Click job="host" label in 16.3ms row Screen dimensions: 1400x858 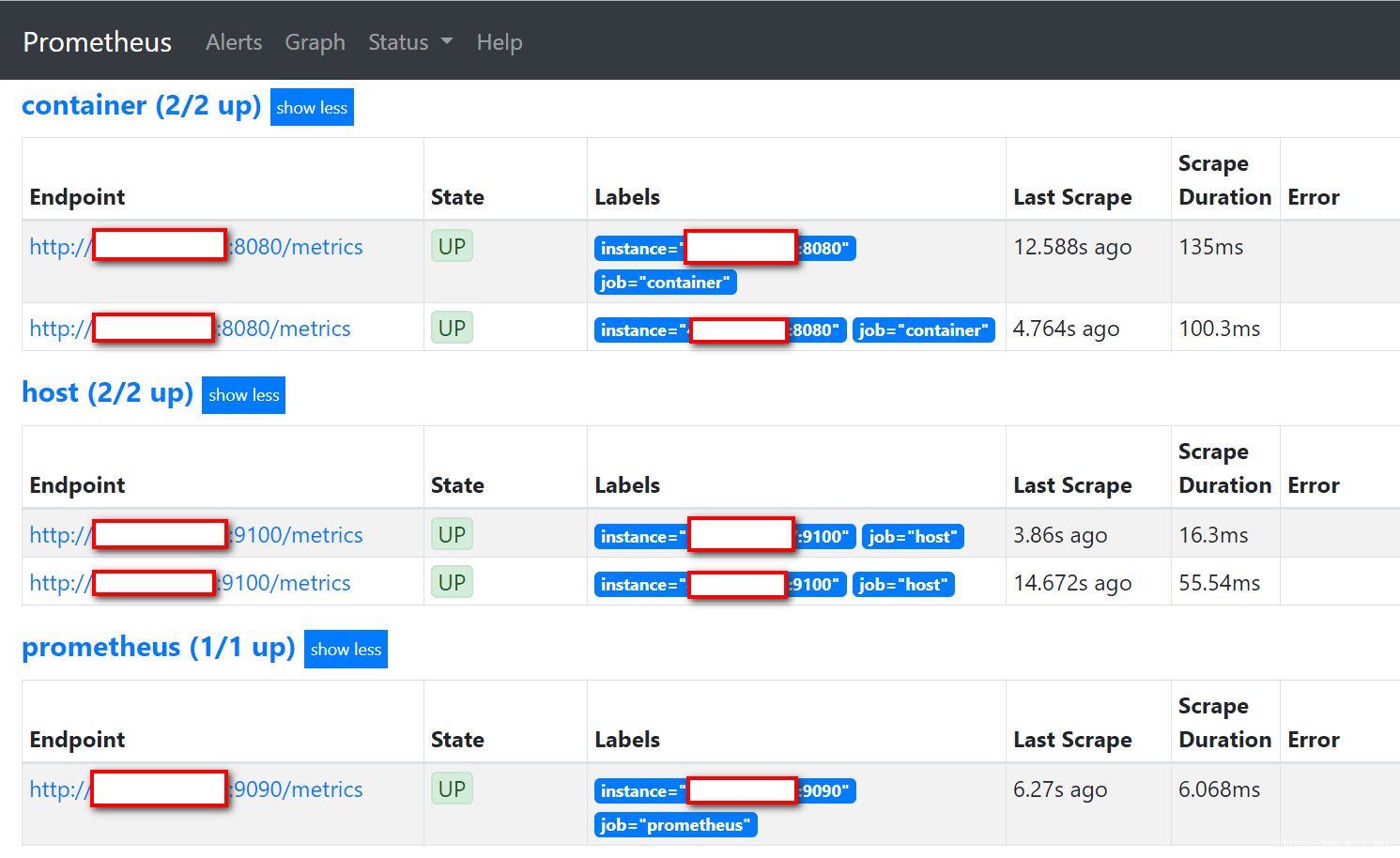tap(913, 537)
